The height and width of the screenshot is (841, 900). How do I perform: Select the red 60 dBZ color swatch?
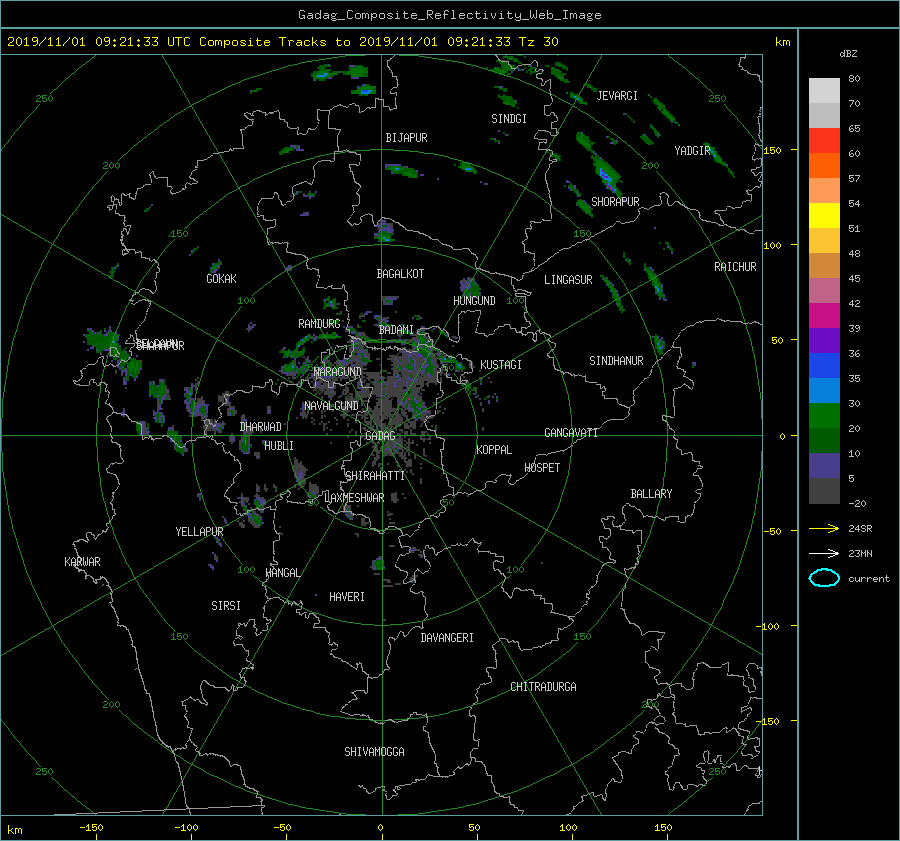(824, 141)
